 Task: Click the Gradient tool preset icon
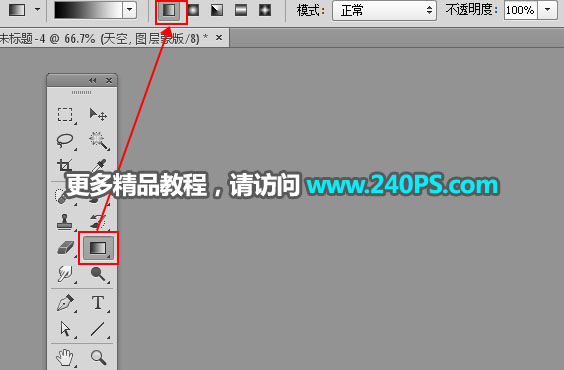(x=17, y=10)
